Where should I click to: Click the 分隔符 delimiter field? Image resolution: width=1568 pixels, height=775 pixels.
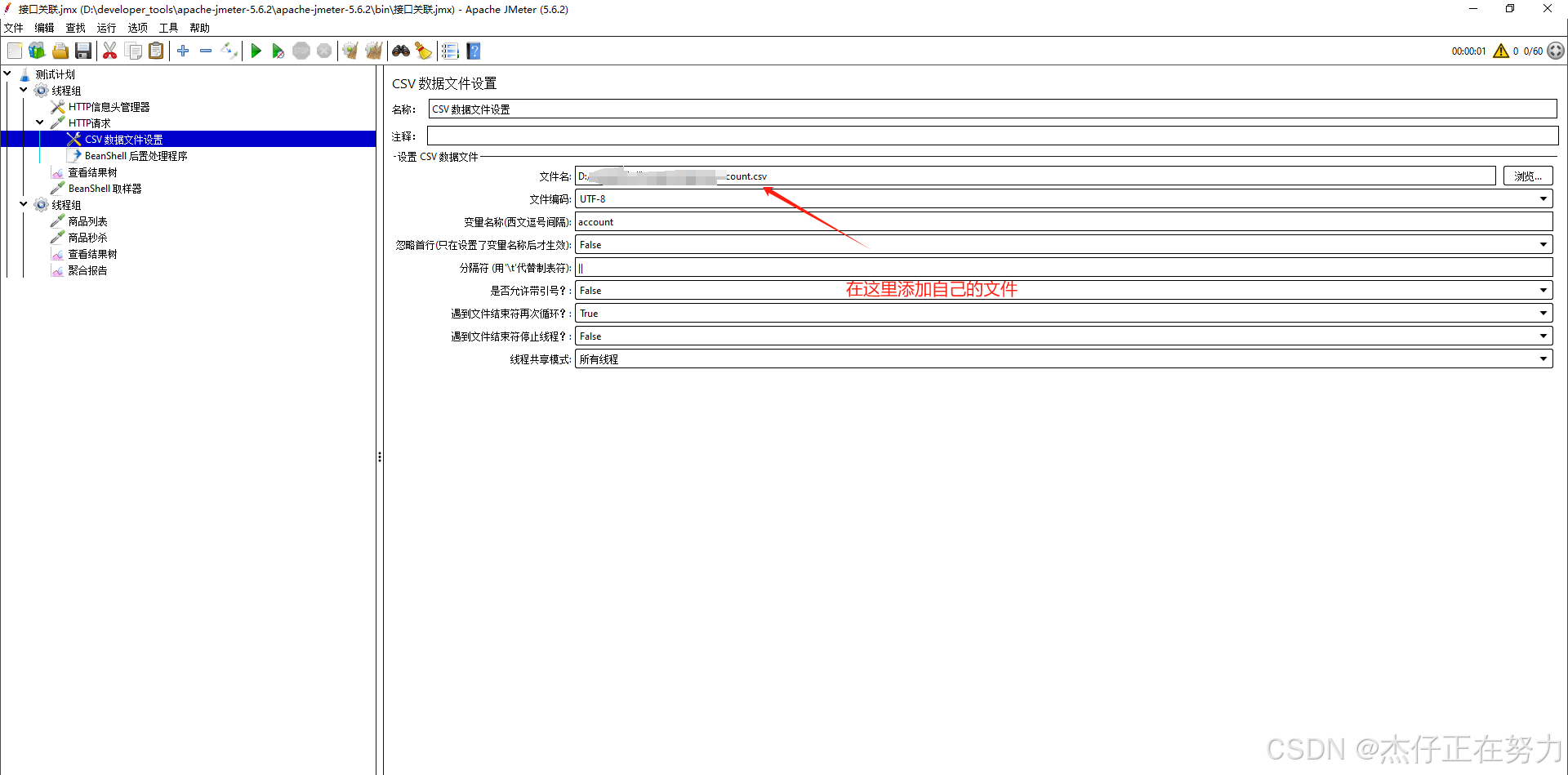1063,268
